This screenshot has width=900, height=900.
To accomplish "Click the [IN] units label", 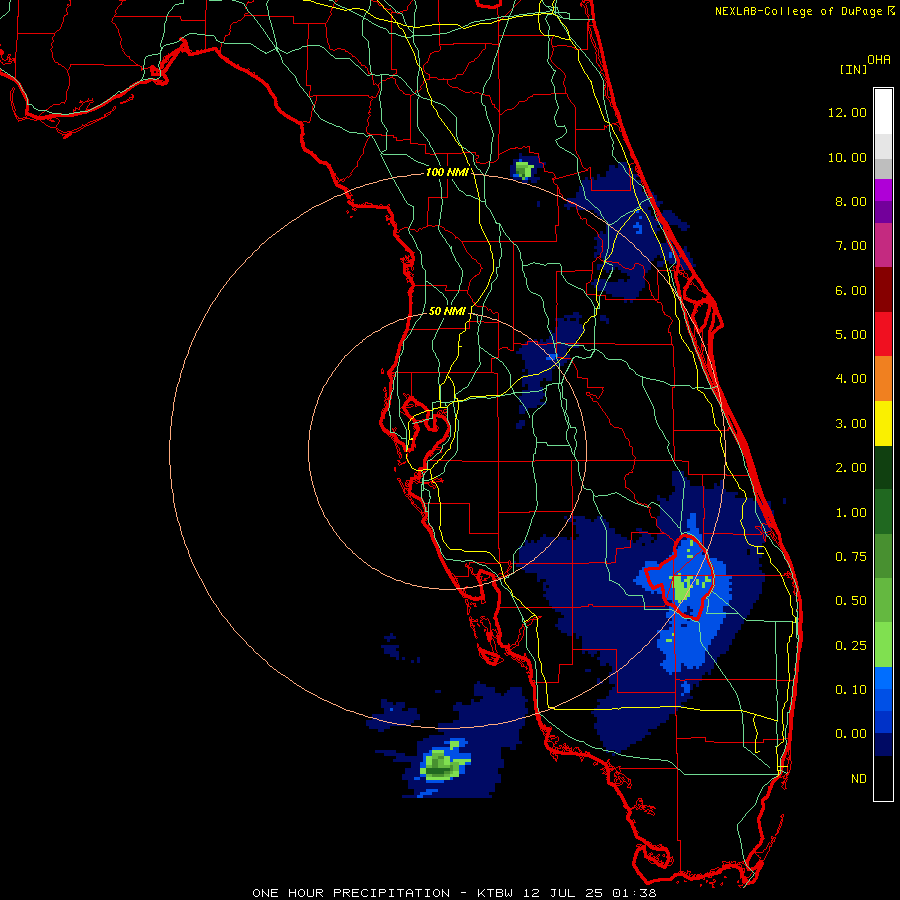I will [x=854, y=69].
